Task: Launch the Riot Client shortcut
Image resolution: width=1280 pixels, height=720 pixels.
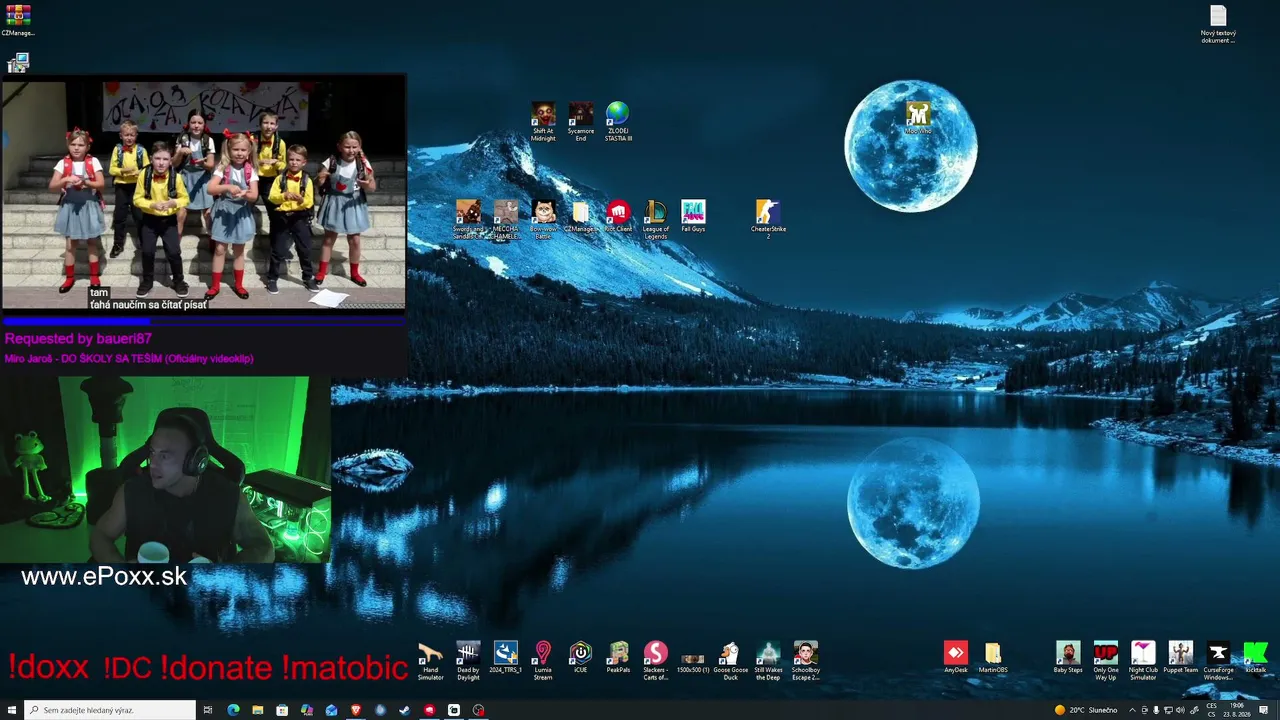Action: pos(618,217)
